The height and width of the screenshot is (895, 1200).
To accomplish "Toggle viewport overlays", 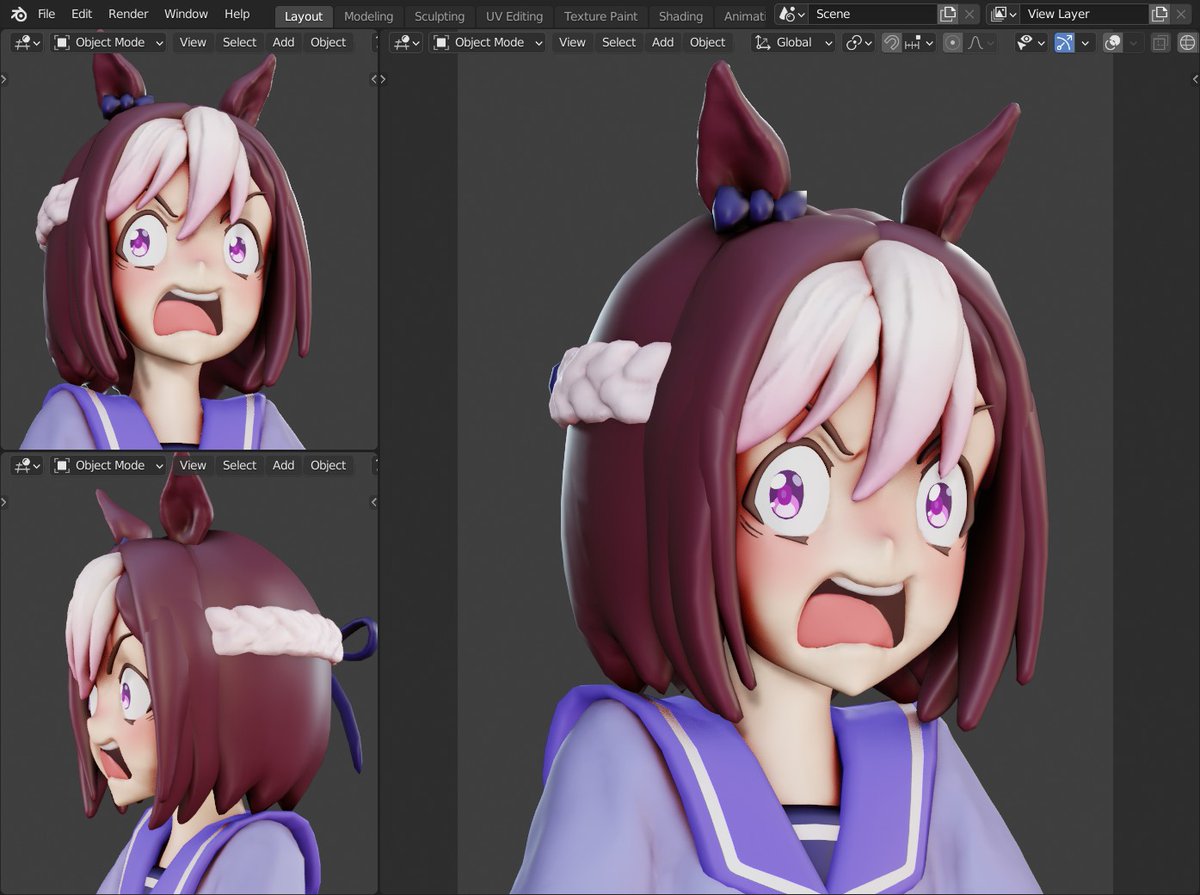I will 1112,42.
